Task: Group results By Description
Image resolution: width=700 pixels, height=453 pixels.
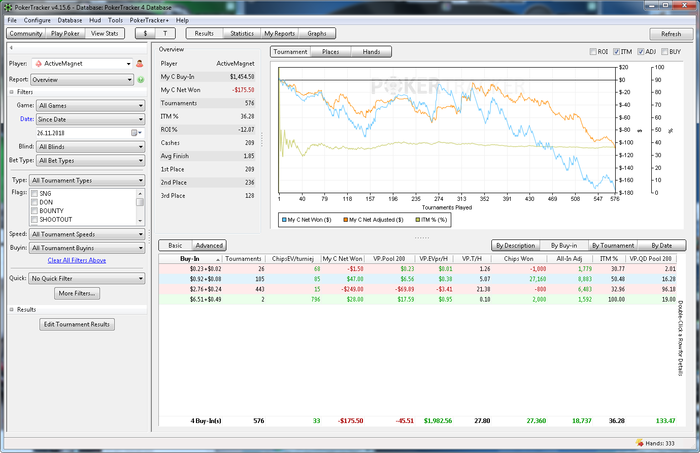Action: (x=516, y=245)
